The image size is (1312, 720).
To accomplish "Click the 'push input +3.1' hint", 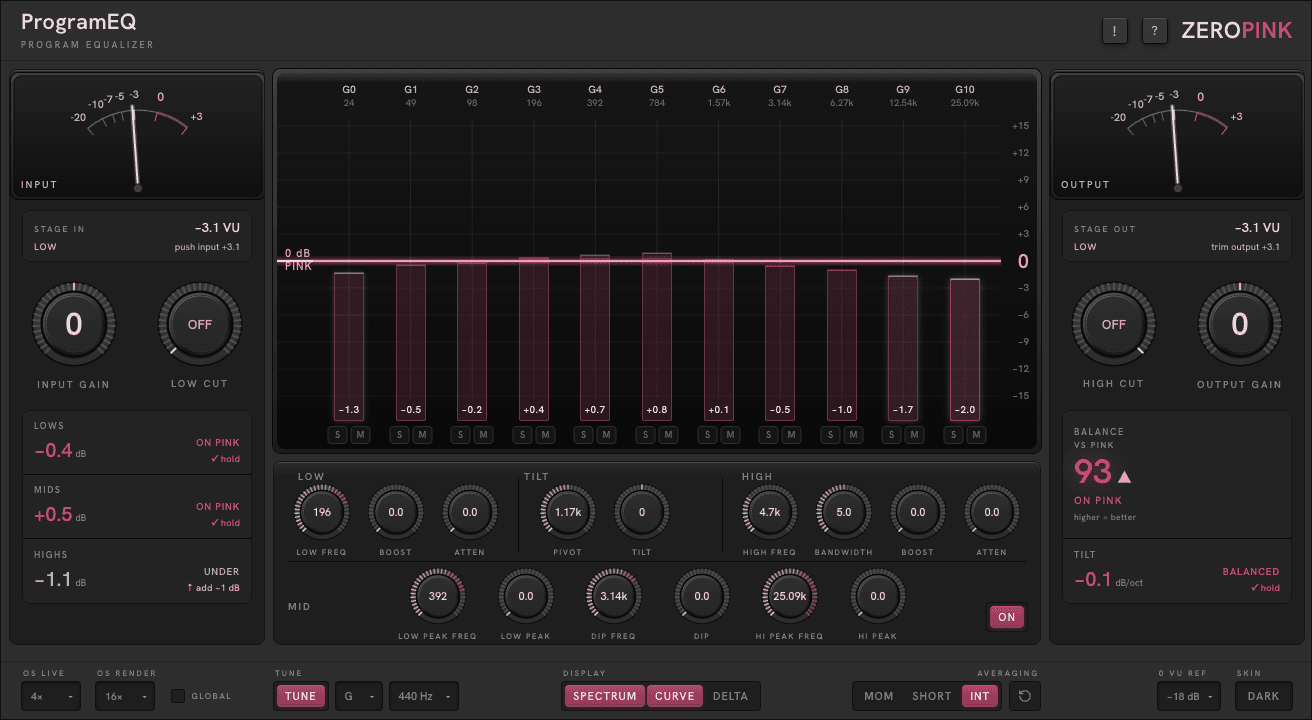I will [x=206, y=247].
